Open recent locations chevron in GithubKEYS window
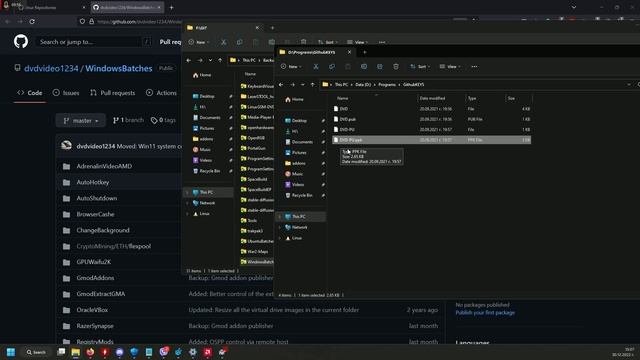Image resolution: width=640 pixels, height=360 pixels. 302,84
